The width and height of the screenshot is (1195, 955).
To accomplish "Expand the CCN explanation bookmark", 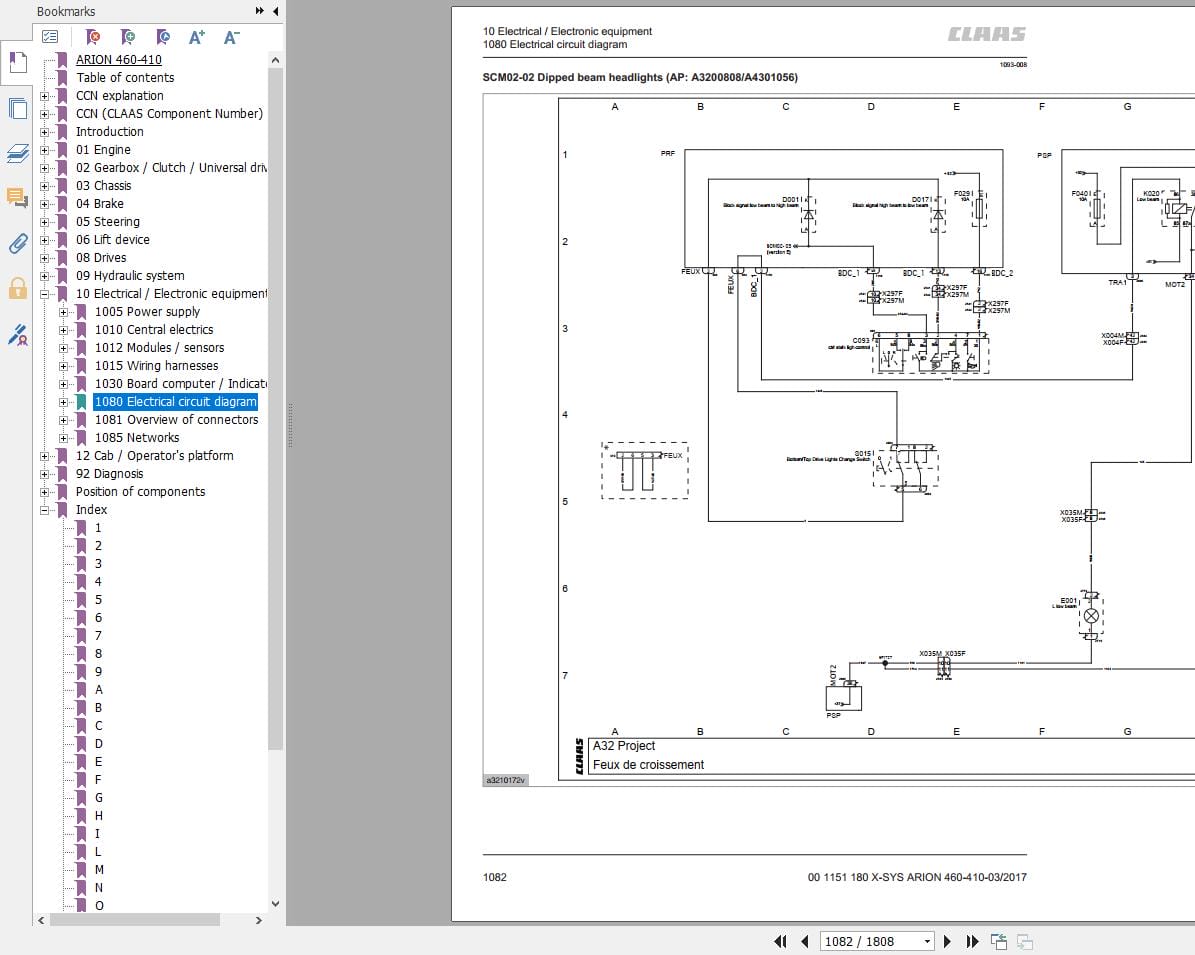I will [x=44, y=96].
